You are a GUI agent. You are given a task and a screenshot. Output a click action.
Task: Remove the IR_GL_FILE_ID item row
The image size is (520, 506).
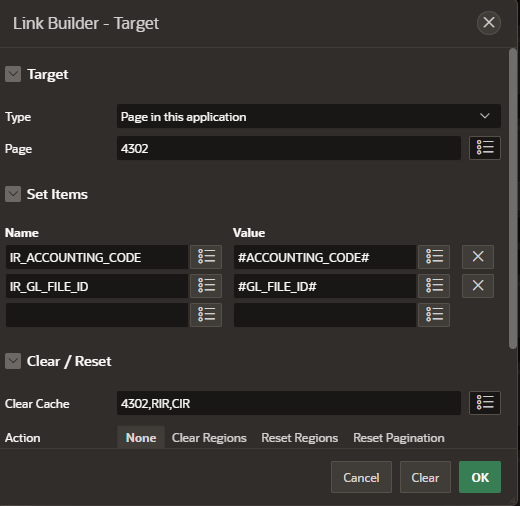pos(478,286)
